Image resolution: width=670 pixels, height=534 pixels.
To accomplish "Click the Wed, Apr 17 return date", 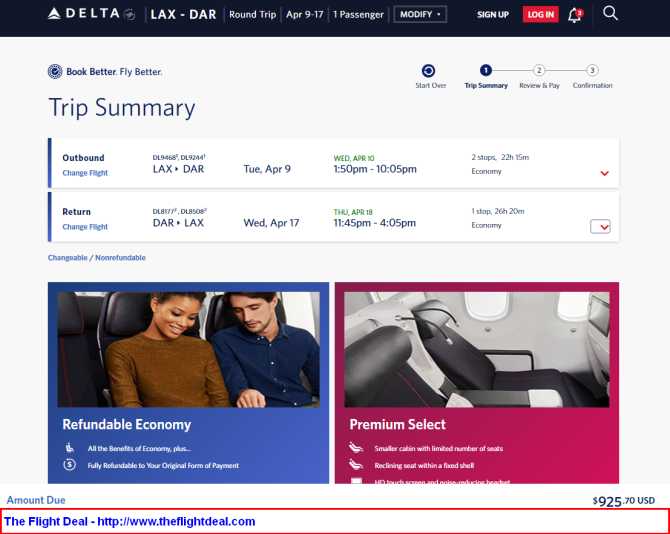I will pyautogui.click(x=271, y=223).
